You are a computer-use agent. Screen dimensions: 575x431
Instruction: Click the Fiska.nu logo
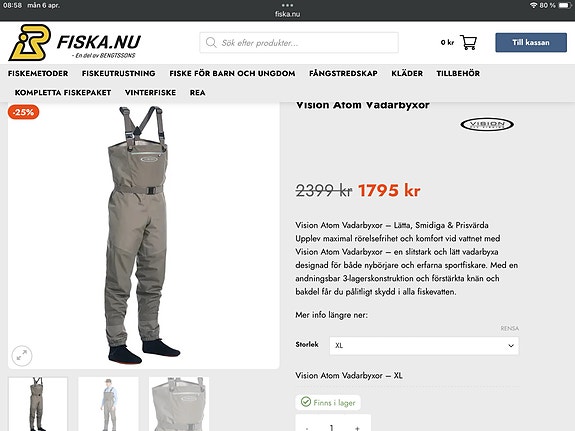tap(75, 43)
